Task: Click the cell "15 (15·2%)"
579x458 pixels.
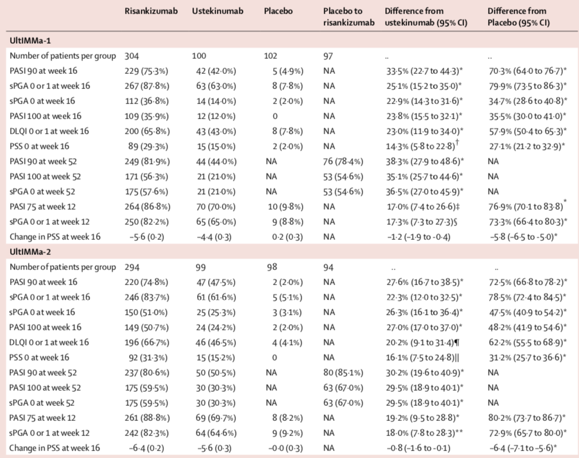Action: [x=216, y=358]
